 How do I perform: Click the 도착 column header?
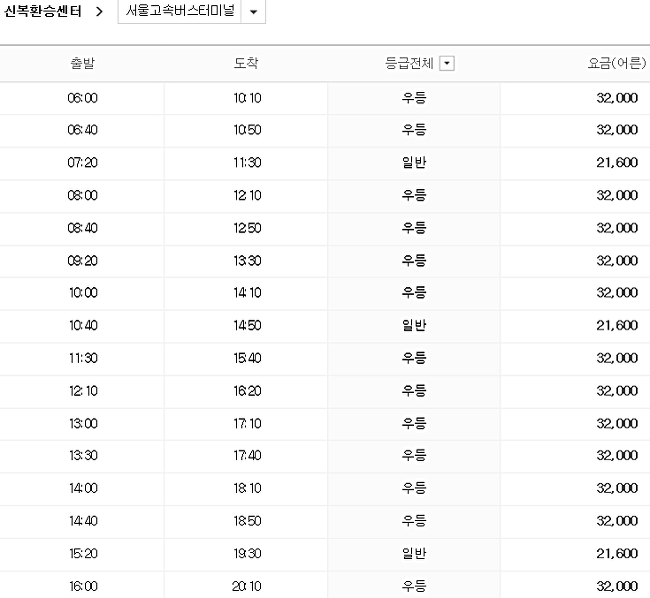[246, 63]
